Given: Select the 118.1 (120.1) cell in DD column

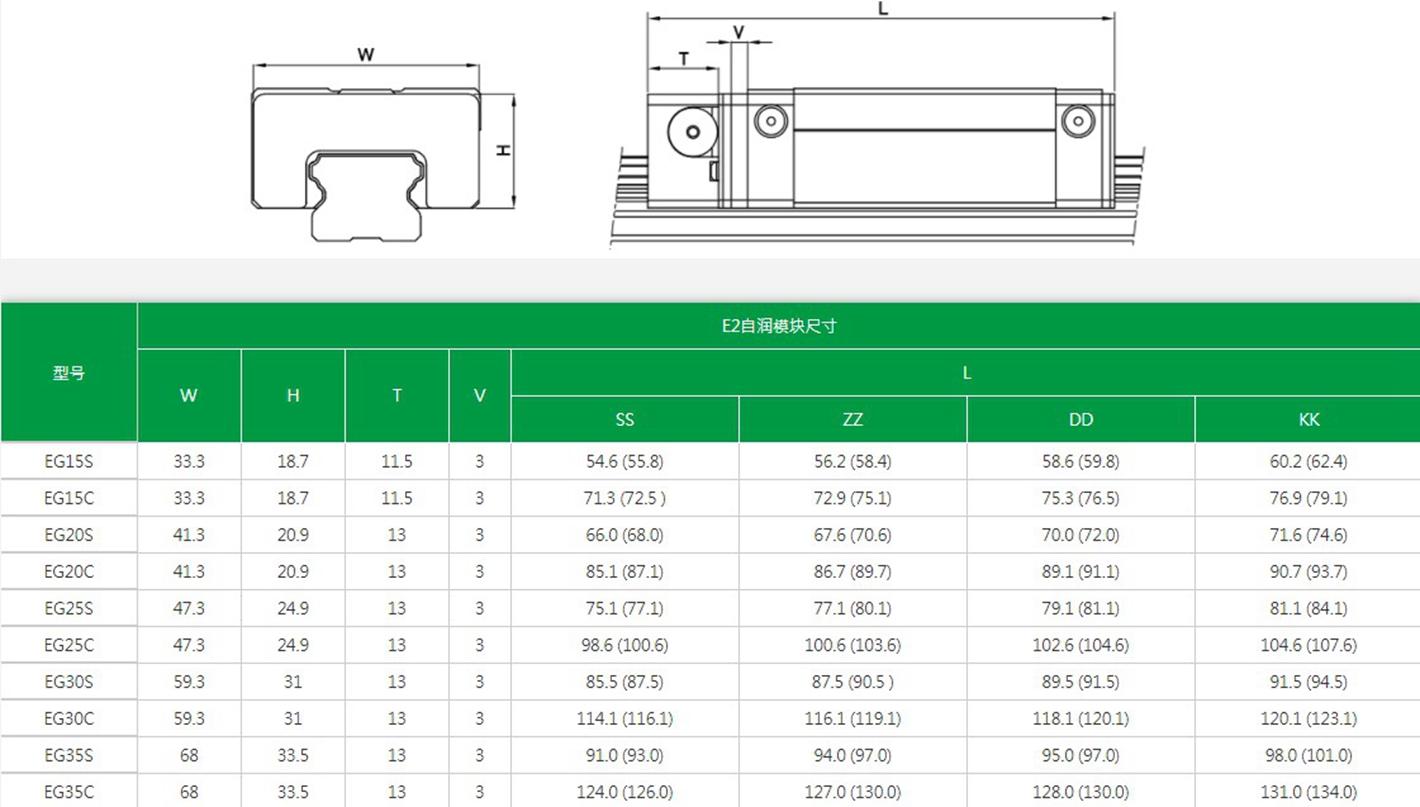Looking at the screenshot, I should (x=1080, y=718).
